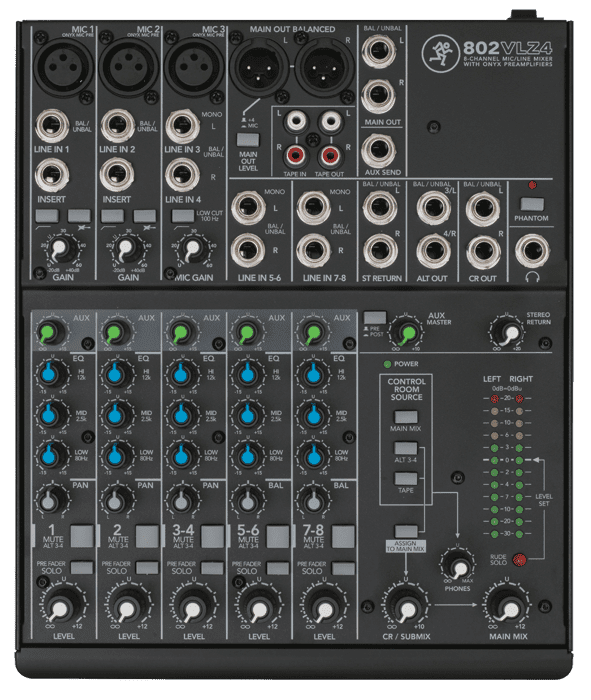Click the MIC 1 XLR input jack
The height and width of the screenshot is (700, 591).
pyautogui.click(x=64, y=66)
